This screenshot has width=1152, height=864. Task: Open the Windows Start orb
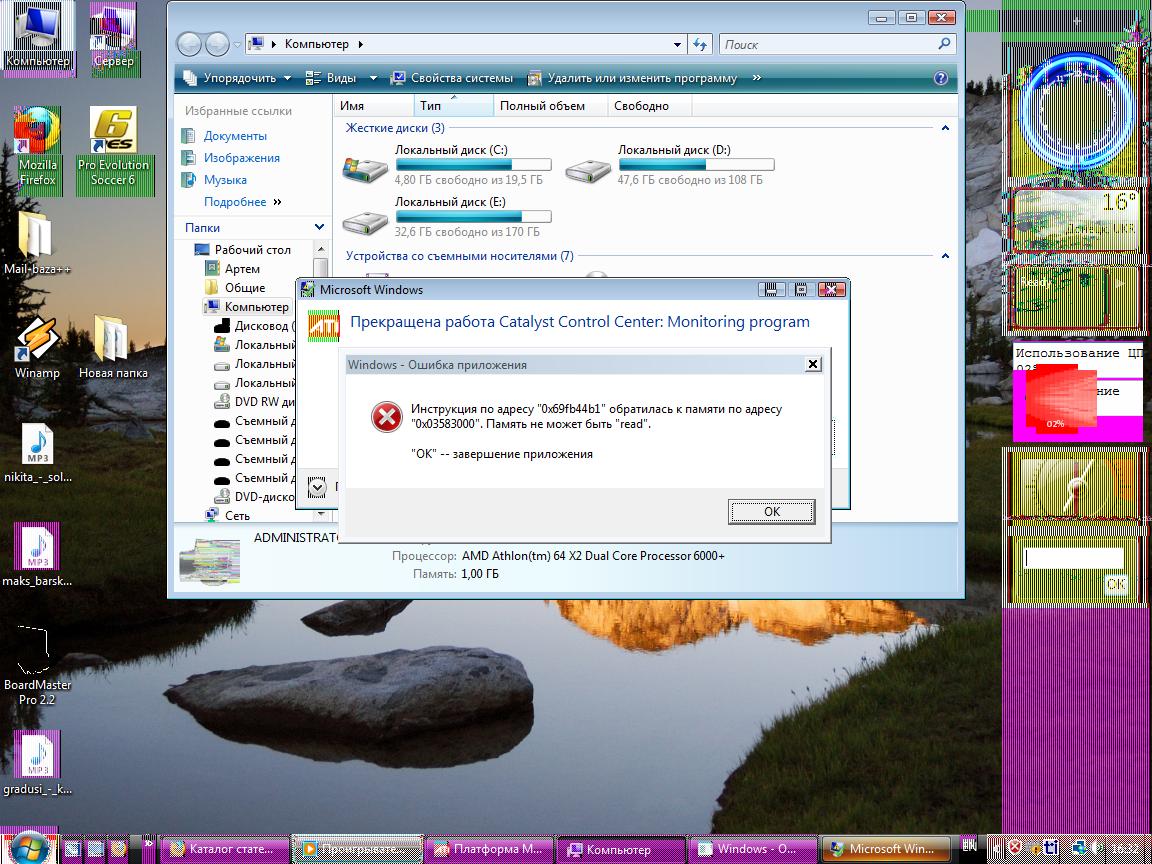[x=29, y=849]
